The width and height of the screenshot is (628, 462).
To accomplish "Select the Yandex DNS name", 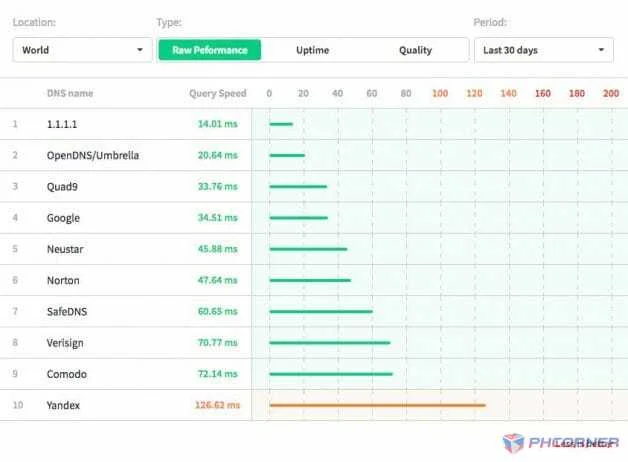I will 63,405.
